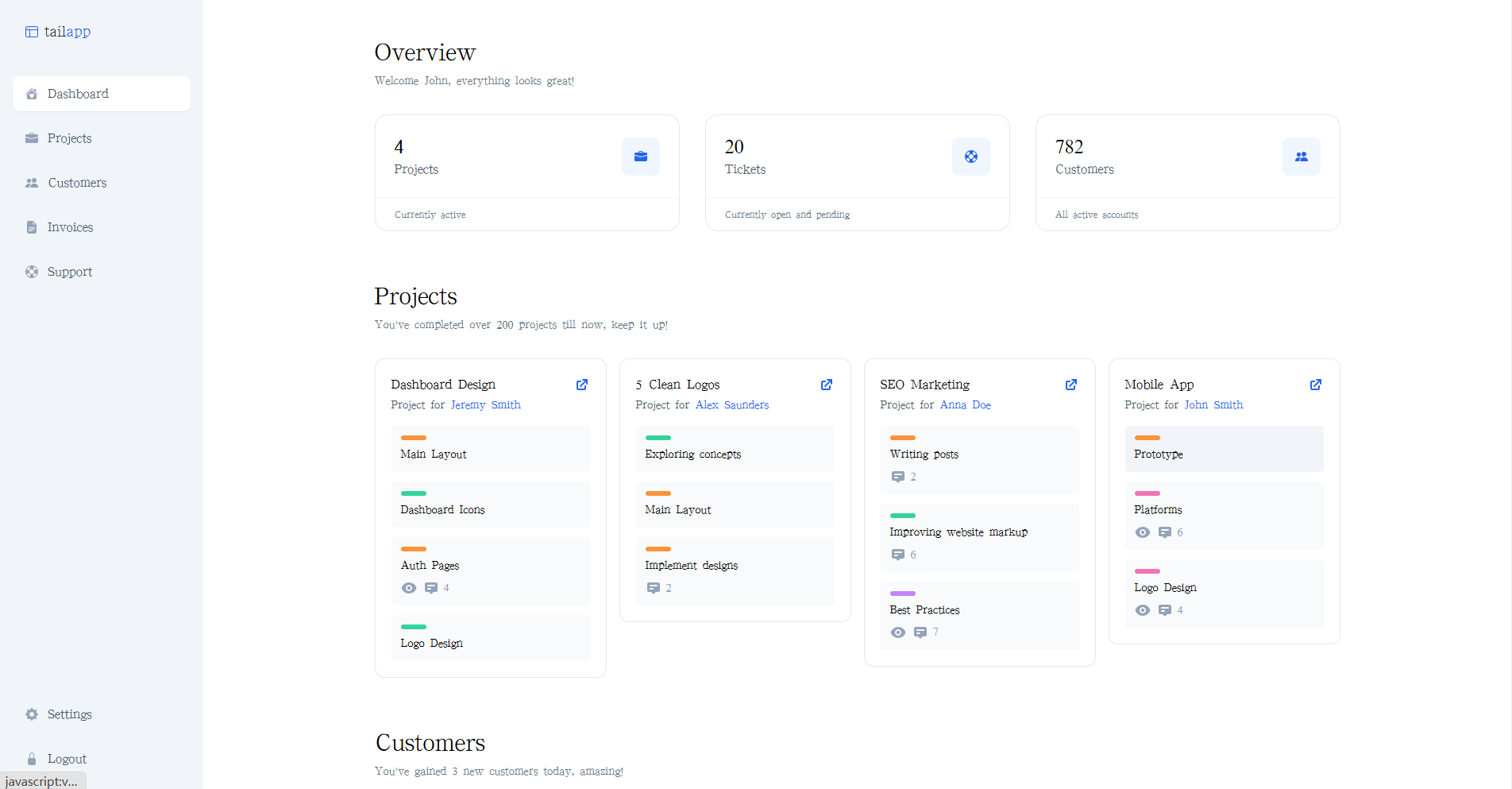Click Anna Doe client link
This screenshot has height=789, width=1512.
(x=966, y=405)
